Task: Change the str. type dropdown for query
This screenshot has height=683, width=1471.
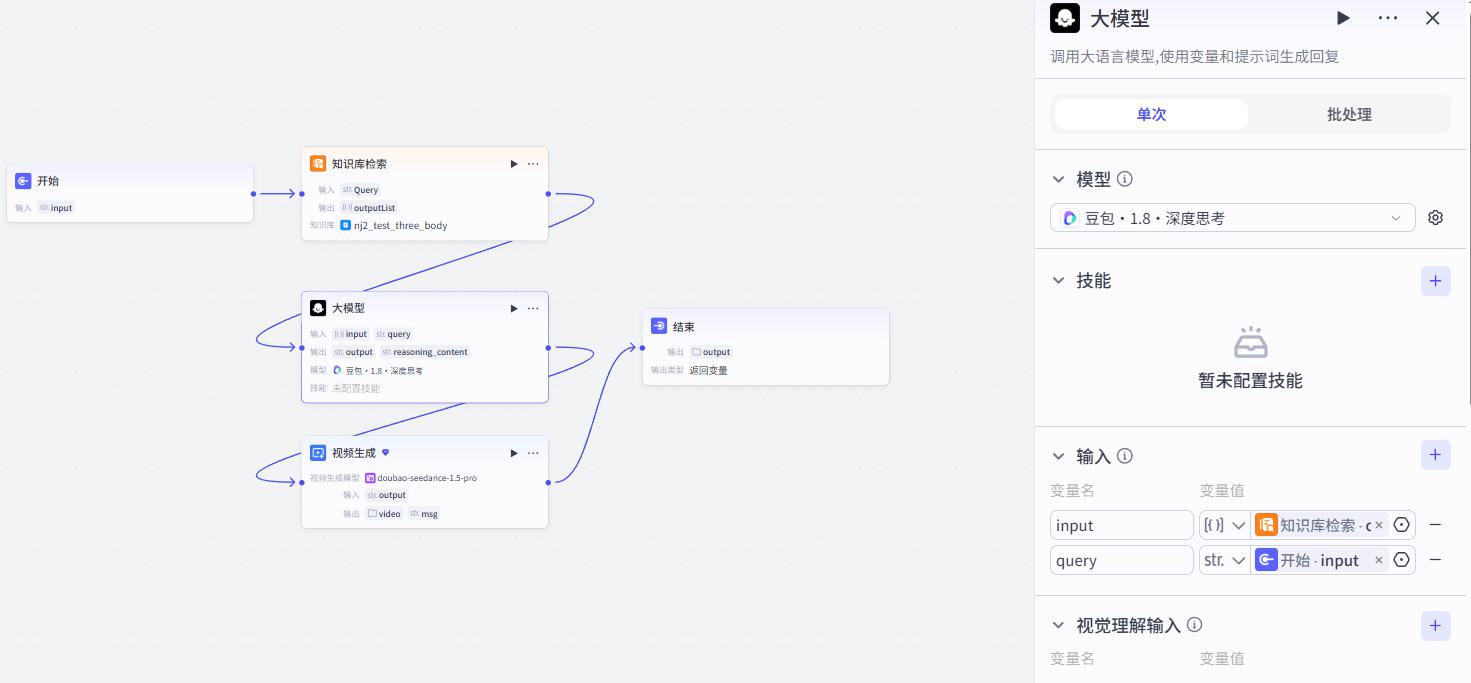Action: tap(1225, 560)
